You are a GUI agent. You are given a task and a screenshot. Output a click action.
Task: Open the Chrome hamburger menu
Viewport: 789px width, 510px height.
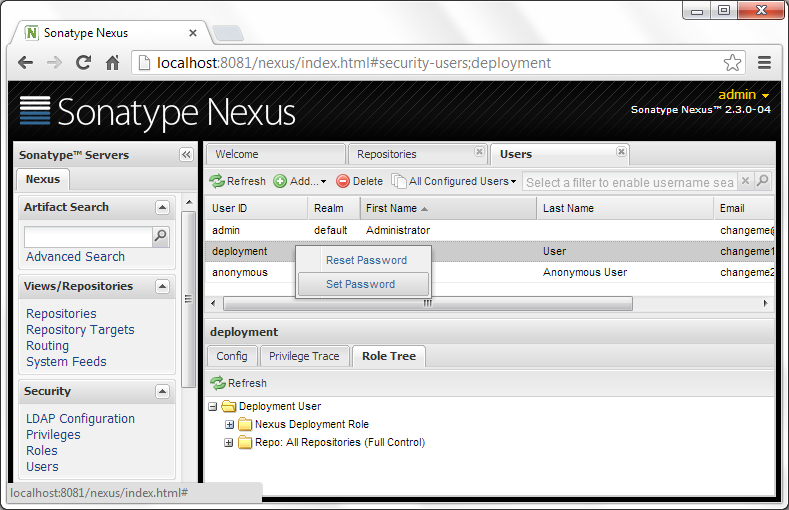764,63
